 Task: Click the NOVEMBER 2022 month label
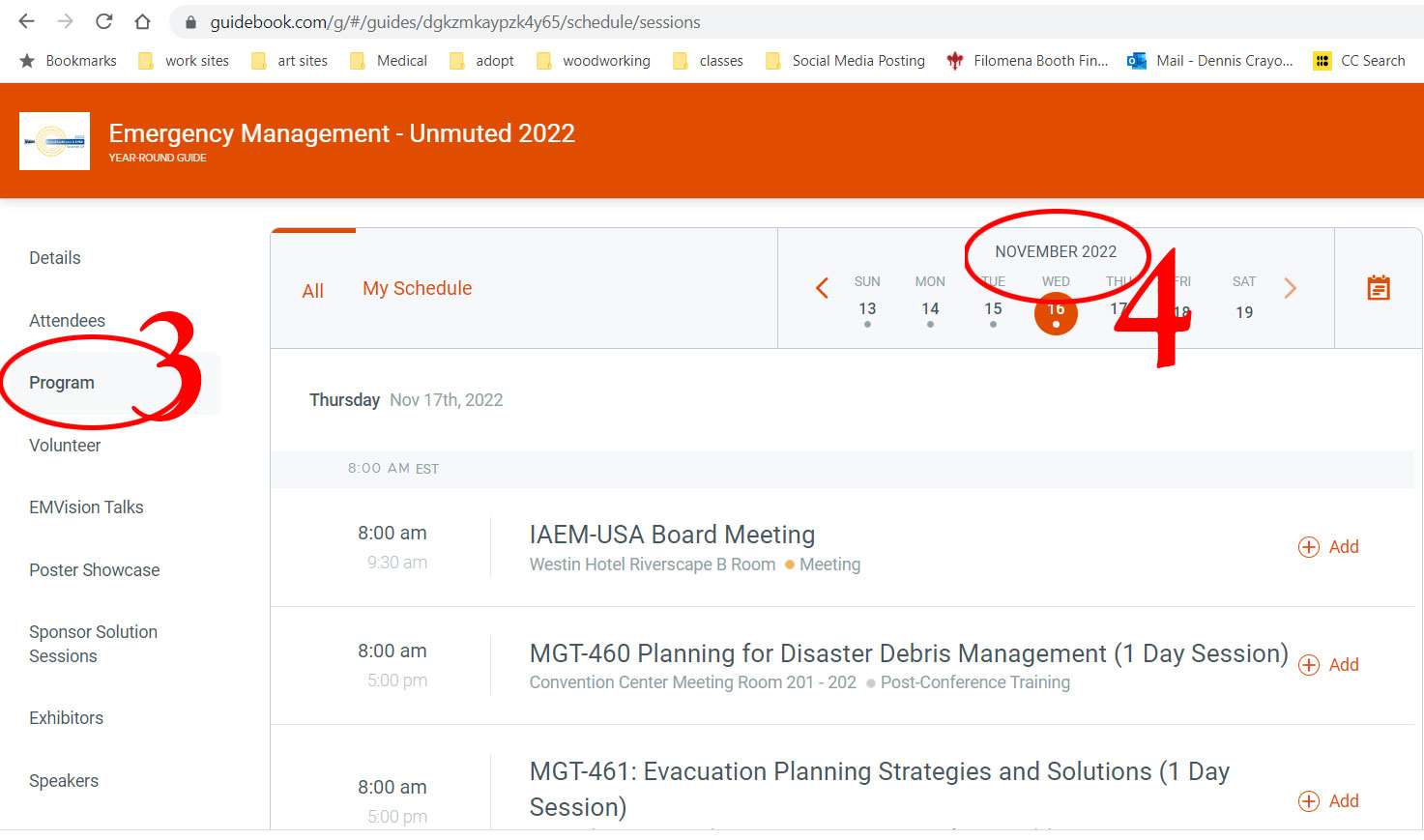[x=1056, y=251]
